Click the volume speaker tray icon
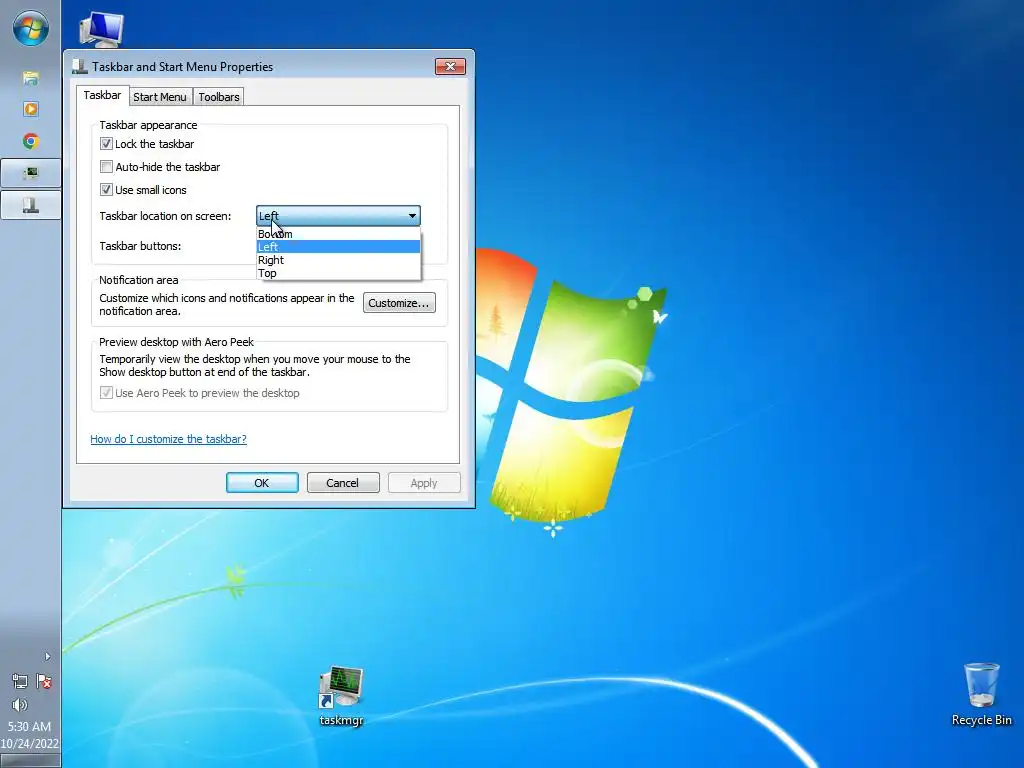 [x=20, y=705]
